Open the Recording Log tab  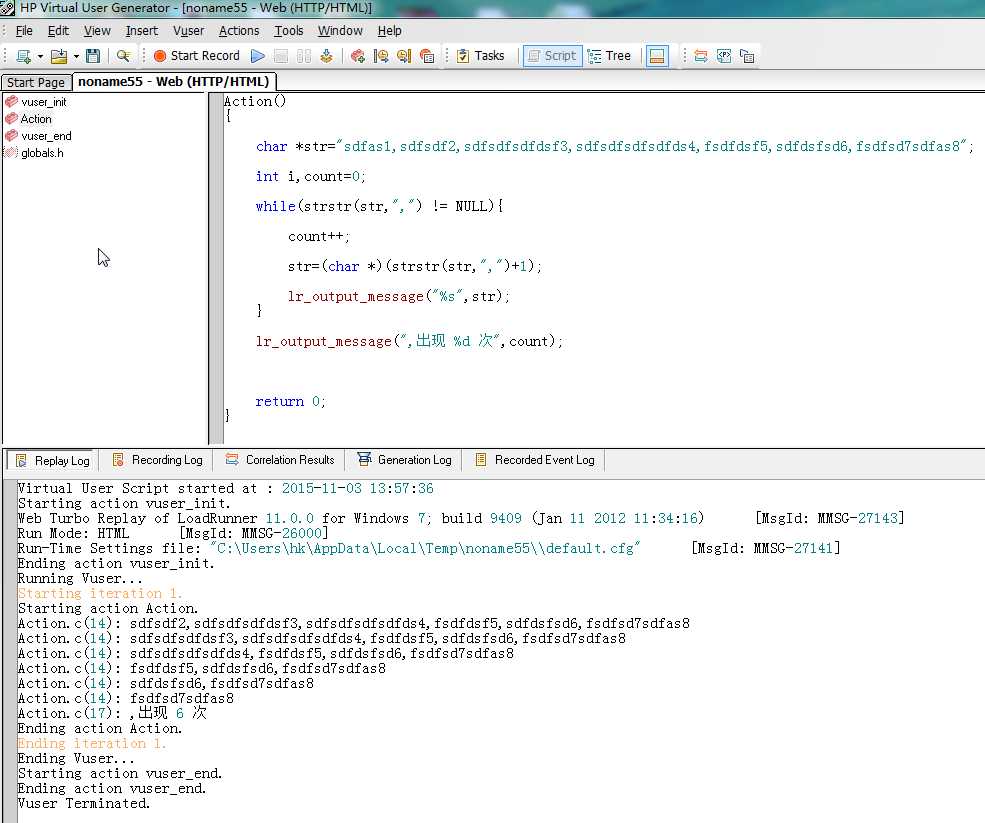click(158, 460)
